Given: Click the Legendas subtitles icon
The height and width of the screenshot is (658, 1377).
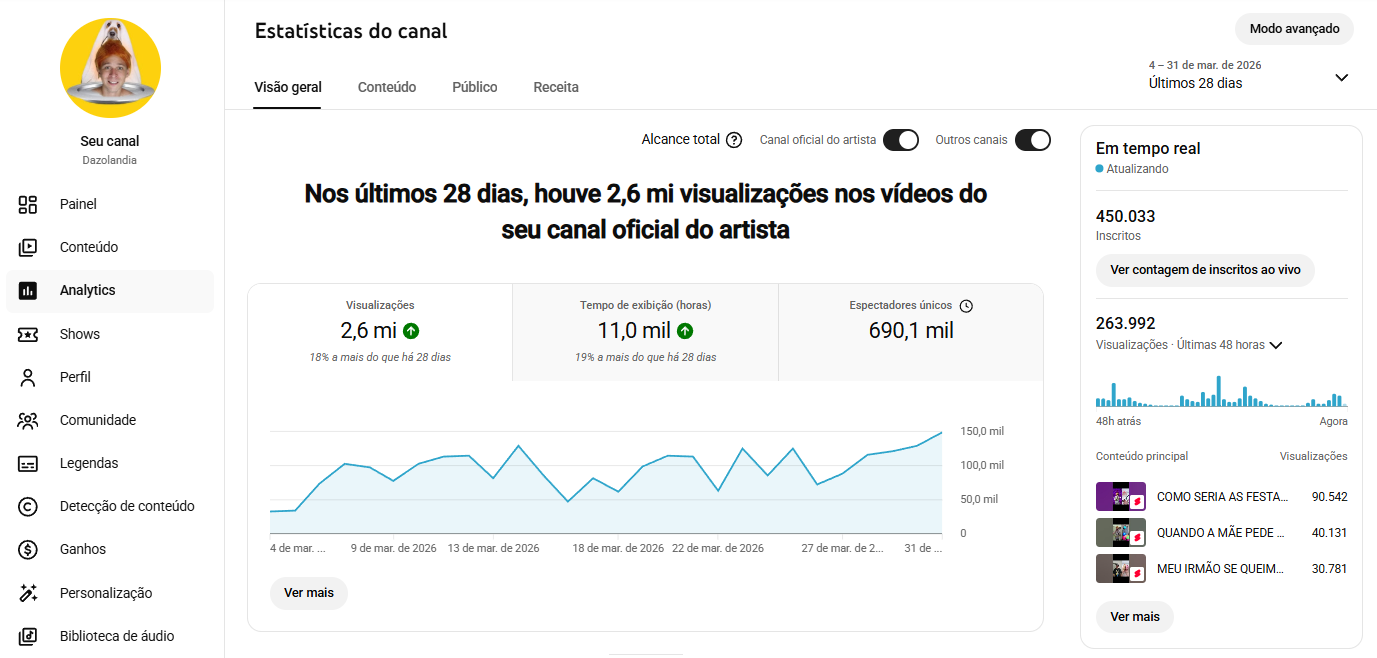Looking at the screenshot, I should tap(28, 463).
